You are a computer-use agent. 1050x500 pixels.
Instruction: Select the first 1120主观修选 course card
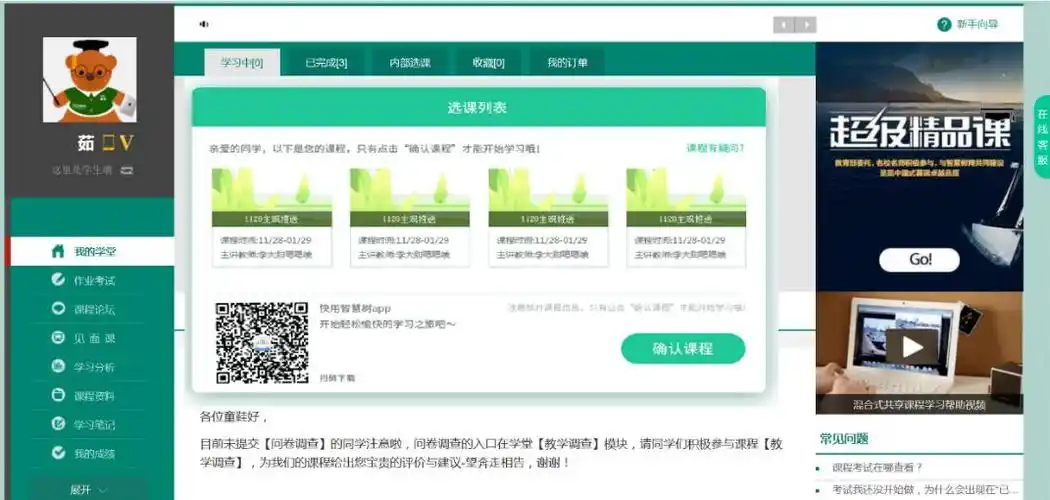coord(272,218)
